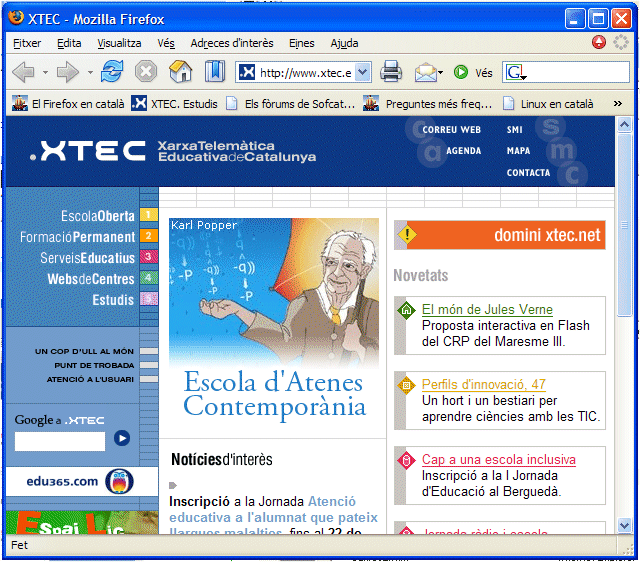640x562 pixels.
Task: Click the yellow diamond icon by Perfils d'innovació
Action: [x=406, y=385]
